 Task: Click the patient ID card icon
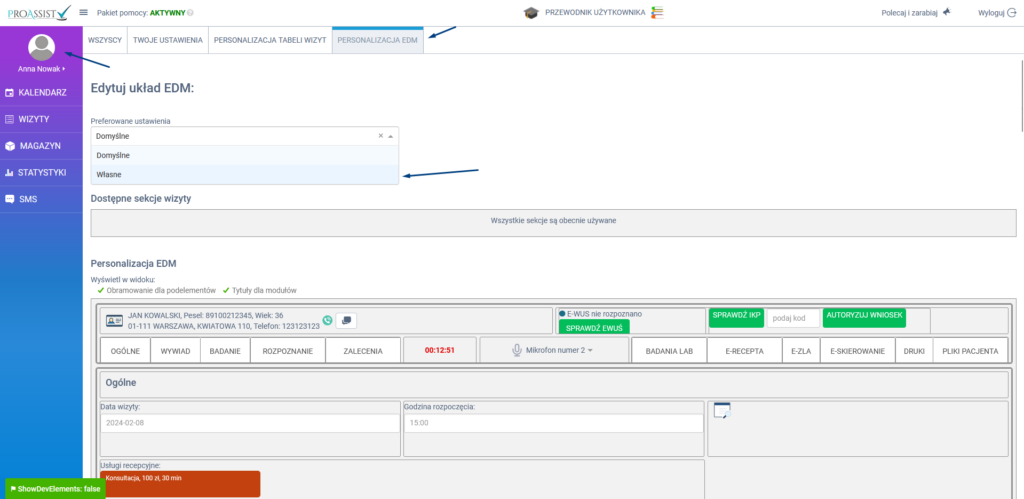115,321
